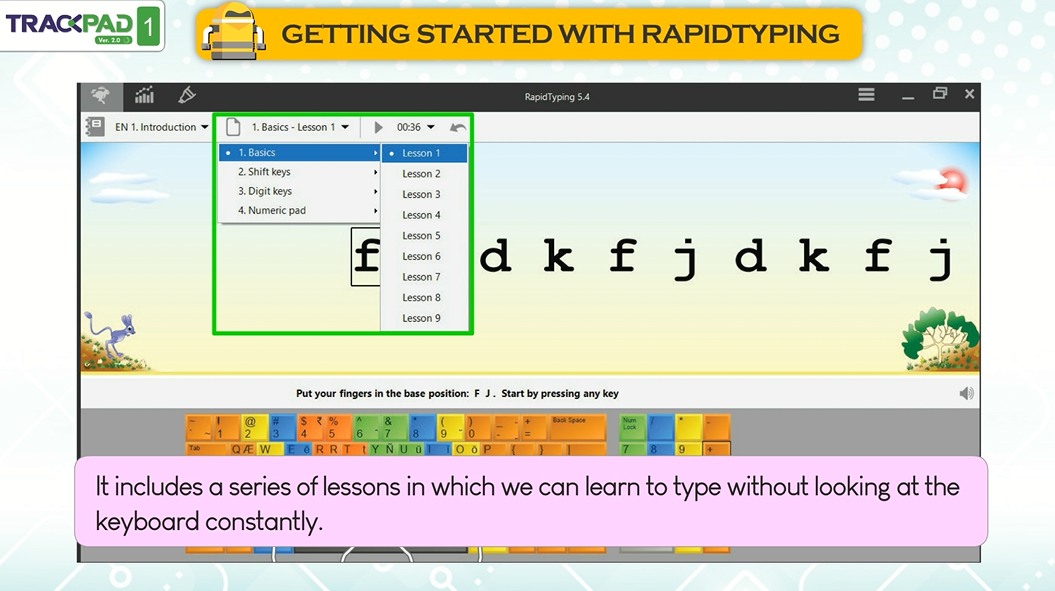Choose Lesson 7 from submenu
The image size is (1055, 591).
point(425,277)
